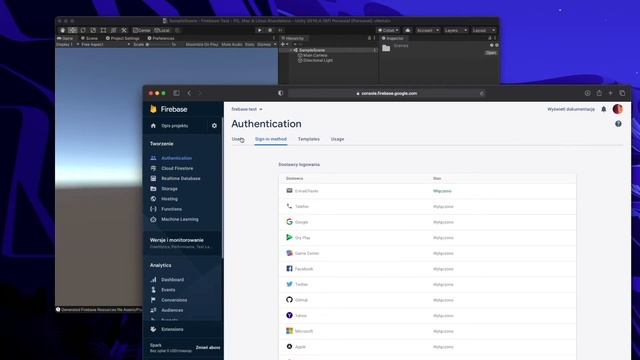The width and height of the screenshot is (640, 360).
Task: Select the Move tool in Unity toolbar
Action: [x=73, y=30]
